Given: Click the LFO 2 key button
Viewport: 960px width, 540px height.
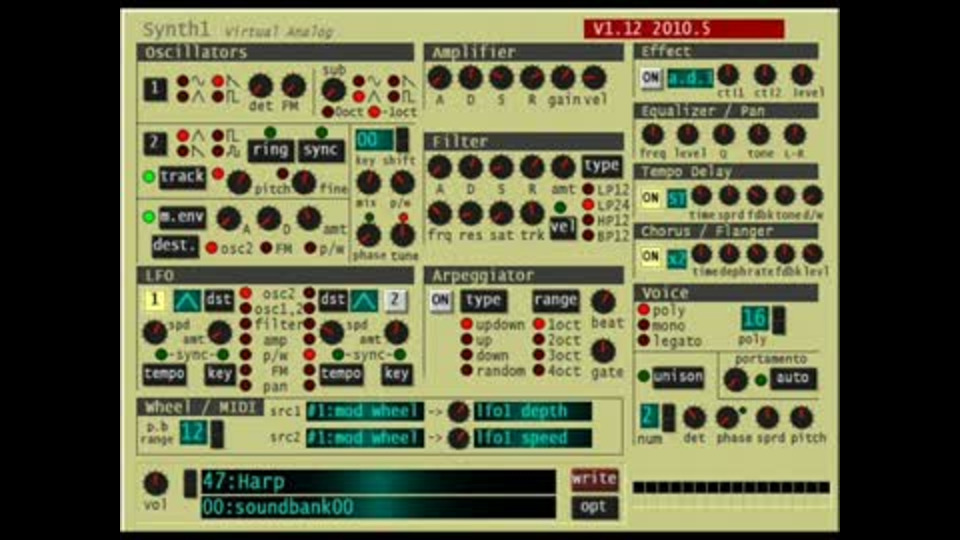Looking at the screenshot, I should pos(396,374).
